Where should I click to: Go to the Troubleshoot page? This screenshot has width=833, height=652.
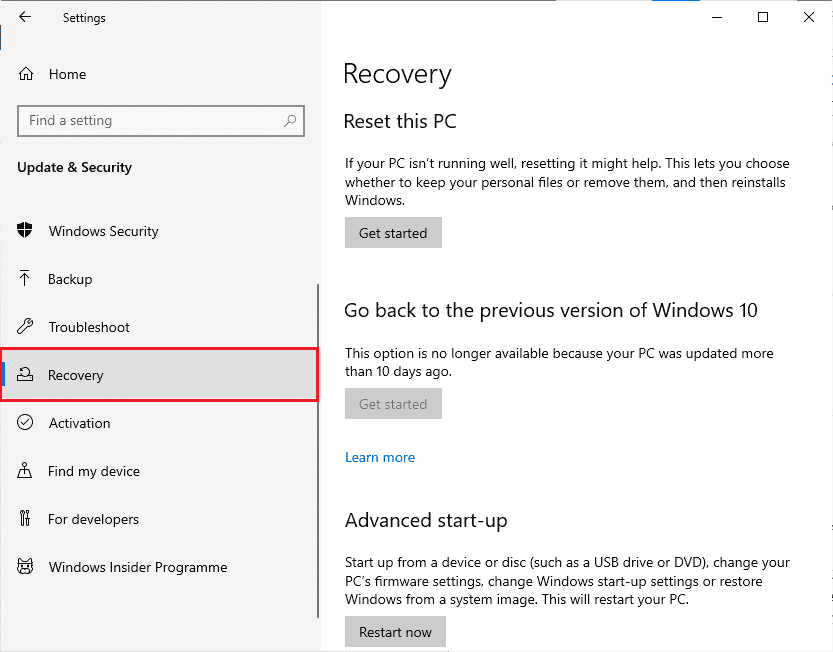tap(159, 326)
